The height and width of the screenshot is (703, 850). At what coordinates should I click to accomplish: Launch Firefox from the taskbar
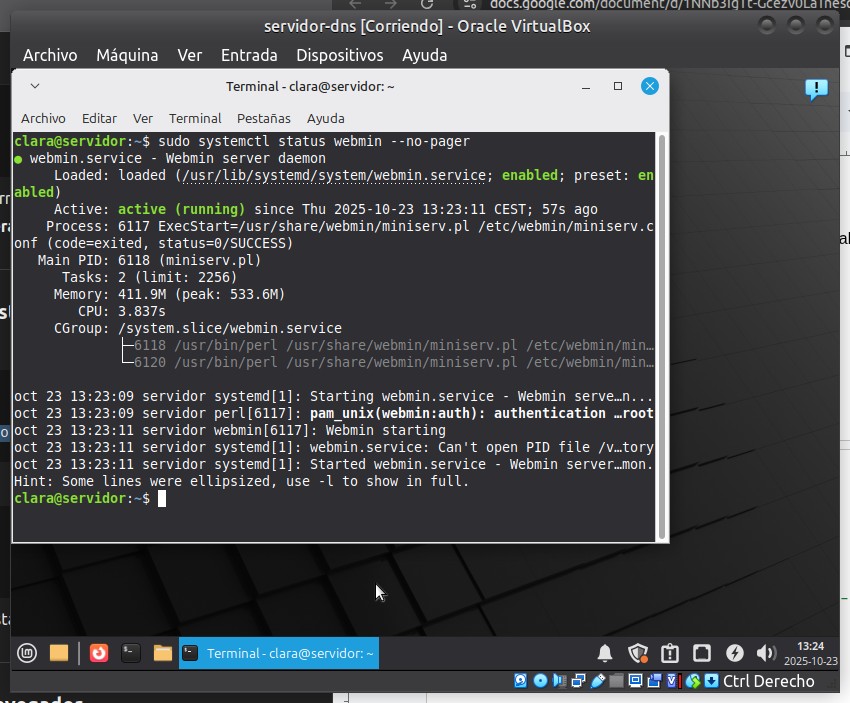[98, 653]
